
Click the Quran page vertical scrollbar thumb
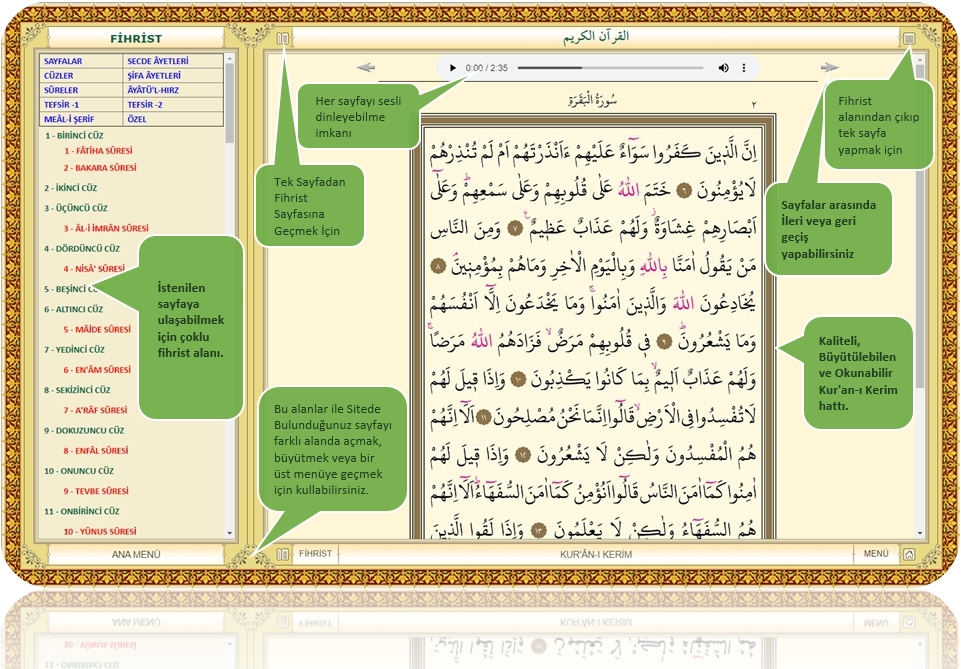920,225
